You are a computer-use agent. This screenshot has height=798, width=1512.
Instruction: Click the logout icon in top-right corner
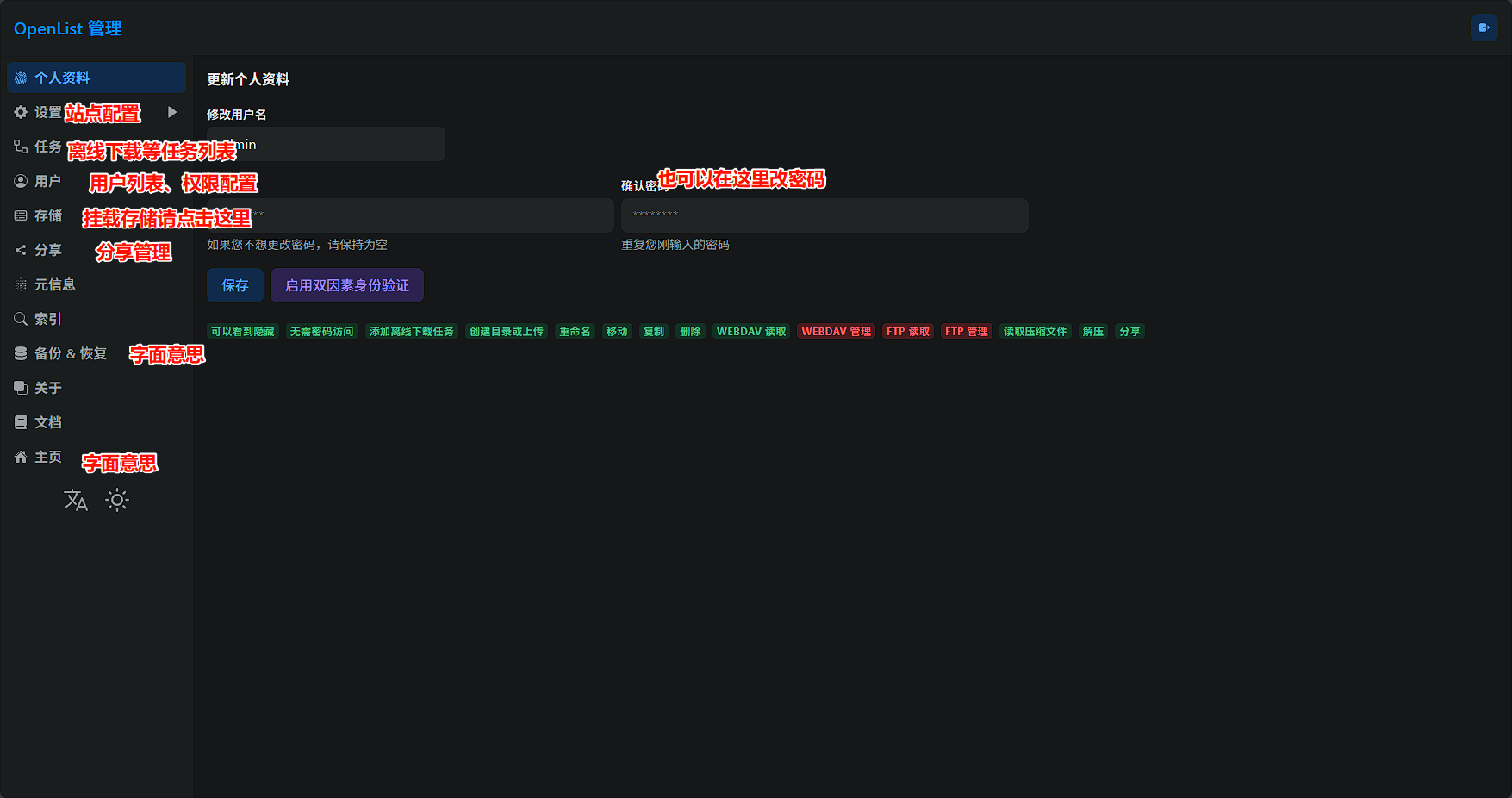pyautogui.click(x=1484, y=28)
